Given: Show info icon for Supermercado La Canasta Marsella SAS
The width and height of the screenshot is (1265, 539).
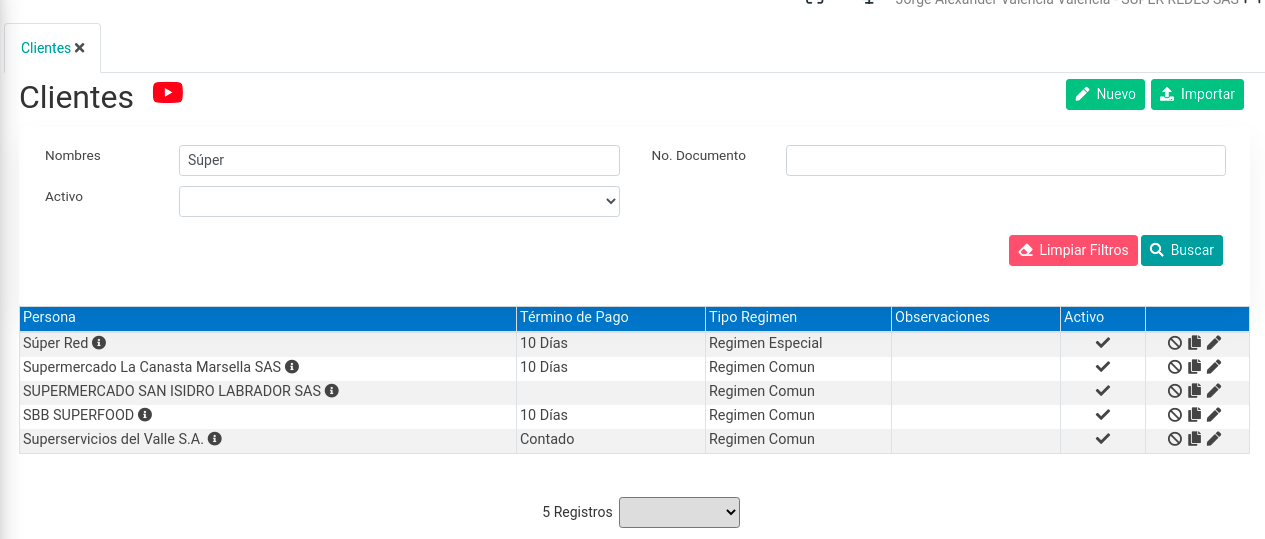Looking at the screenshot, I should click(x=292, y=367).
